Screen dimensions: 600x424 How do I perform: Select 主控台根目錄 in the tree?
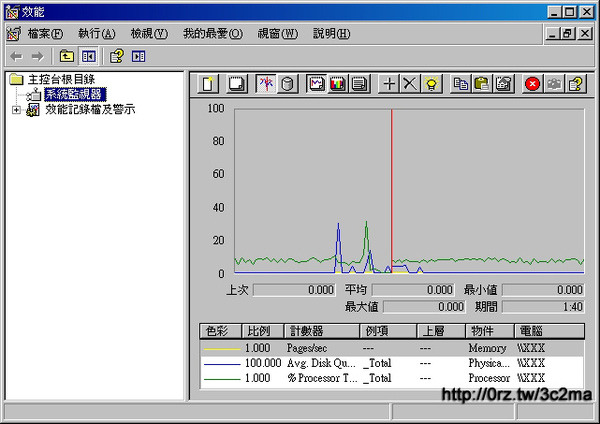[x=61, y=79]
